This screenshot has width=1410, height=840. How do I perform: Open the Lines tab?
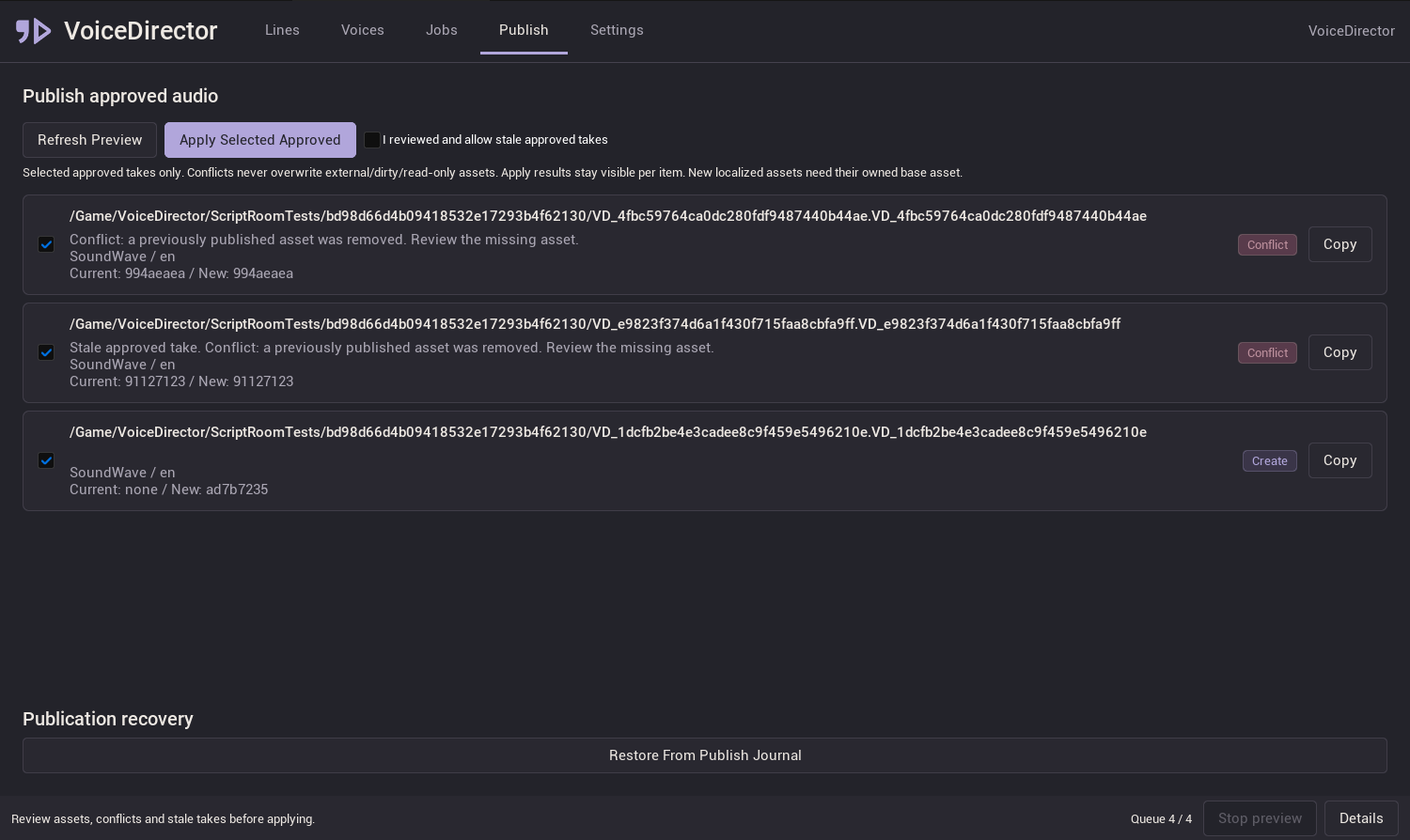282,30
